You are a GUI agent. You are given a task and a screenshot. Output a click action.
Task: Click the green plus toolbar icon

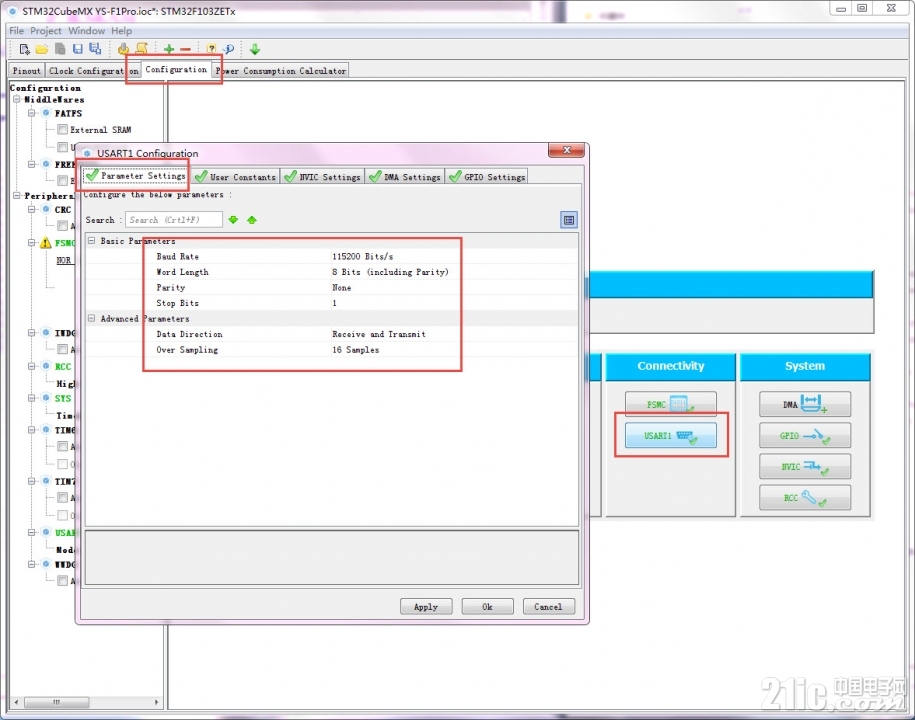coord(169,50)
